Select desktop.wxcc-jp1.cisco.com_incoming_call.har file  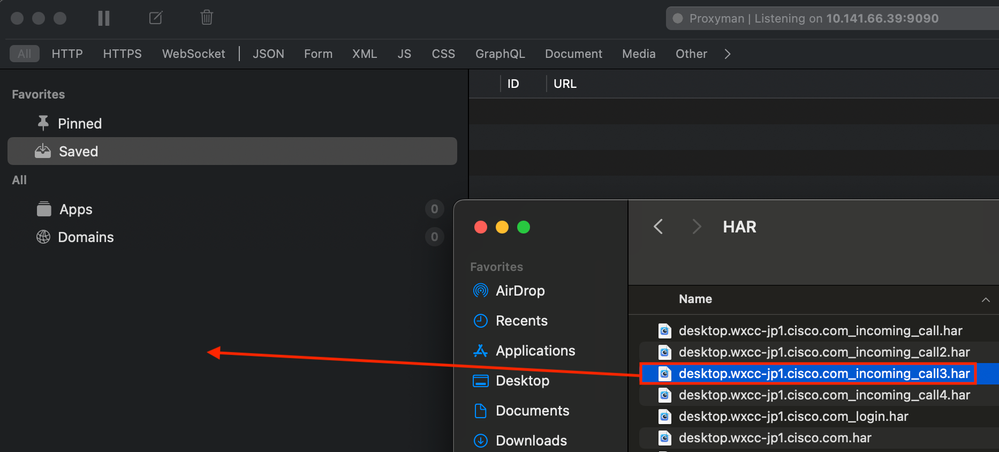(x=819, y=331)
